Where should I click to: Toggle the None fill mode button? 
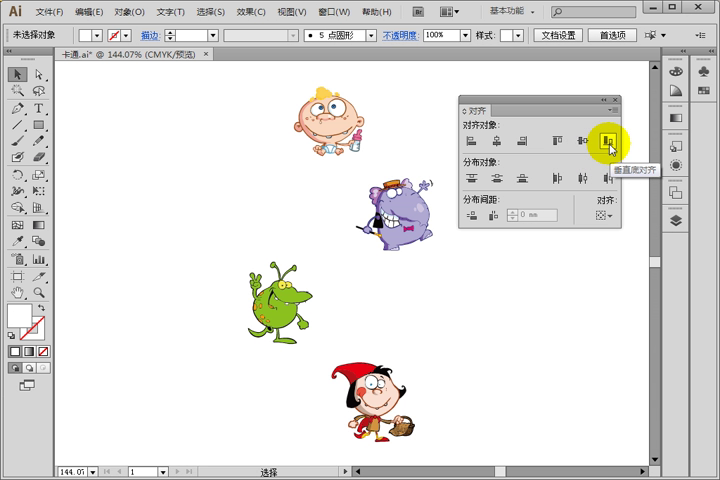click(43, 351)
